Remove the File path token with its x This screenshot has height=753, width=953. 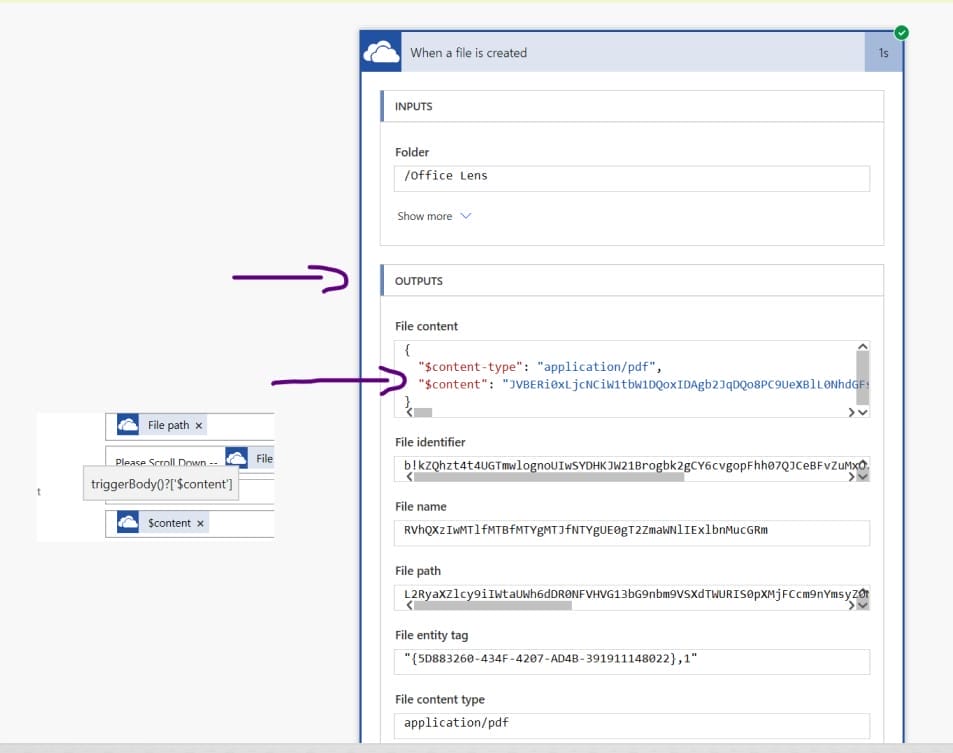click(x=198, y=426)
